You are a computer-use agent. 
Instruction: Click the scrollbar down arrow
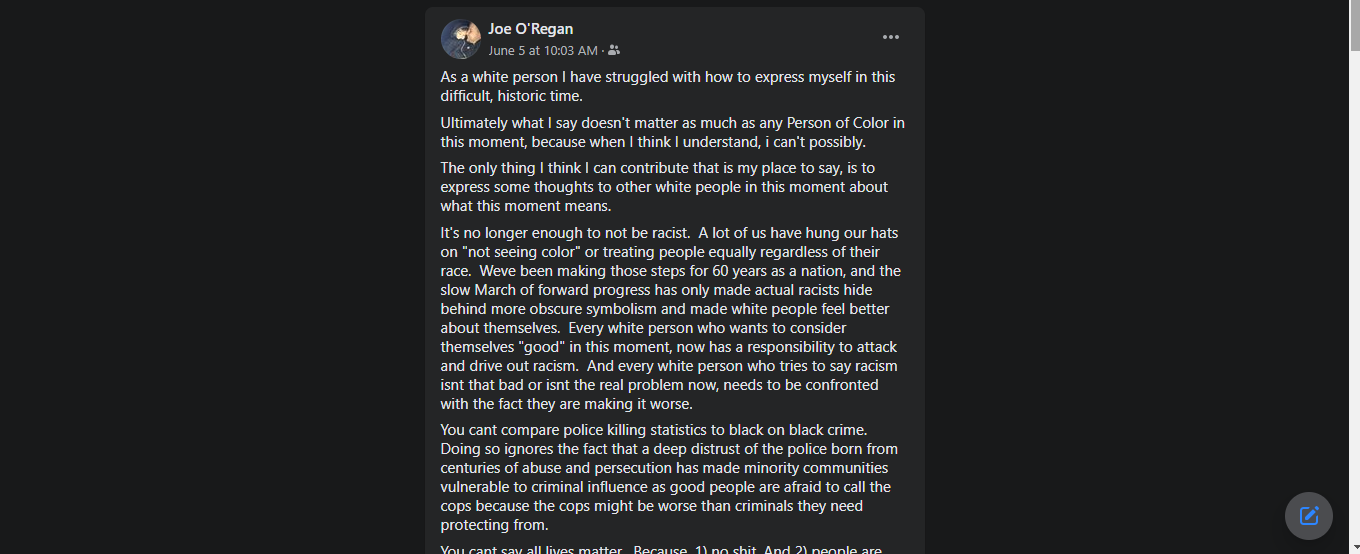point(1354,547)
